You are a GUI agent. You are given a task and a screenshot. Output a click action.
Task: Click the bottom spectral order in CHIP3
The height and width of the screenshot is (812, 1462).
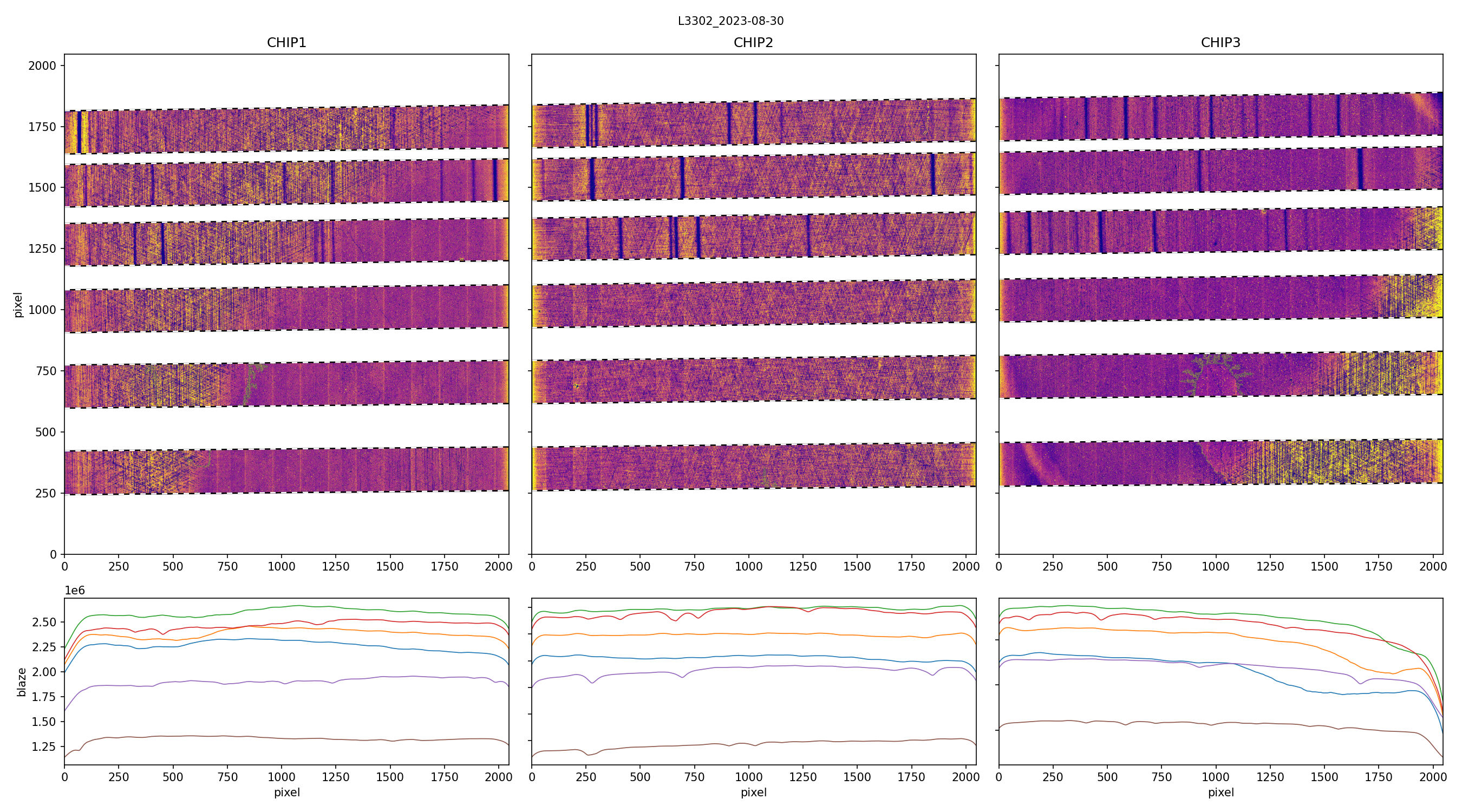point(1220,462)
